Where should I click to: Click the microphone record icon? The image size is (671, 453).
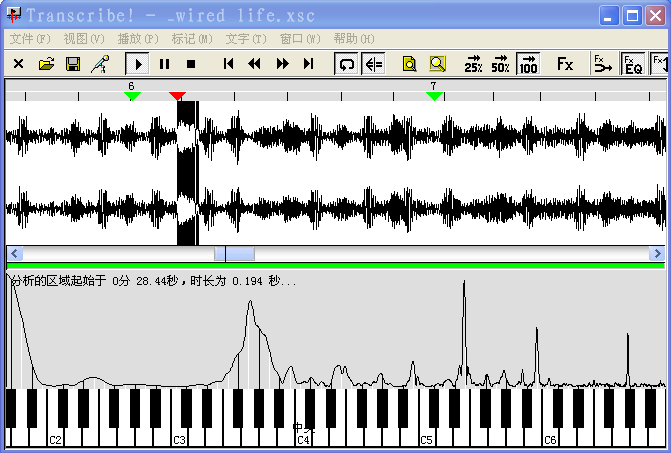(x=100, y=64)
